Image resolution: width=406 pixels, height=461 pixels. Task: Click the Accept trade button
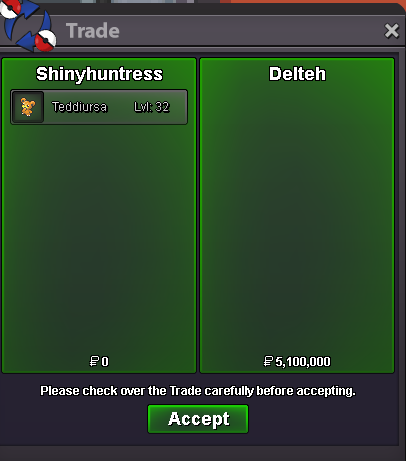click(198, 419)
